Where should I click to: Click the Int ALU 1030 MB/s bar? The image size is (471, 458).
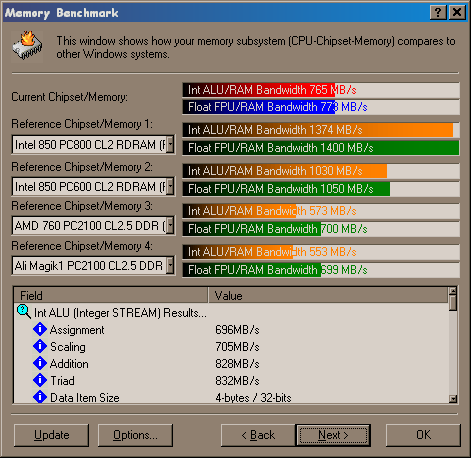(321, 171)
